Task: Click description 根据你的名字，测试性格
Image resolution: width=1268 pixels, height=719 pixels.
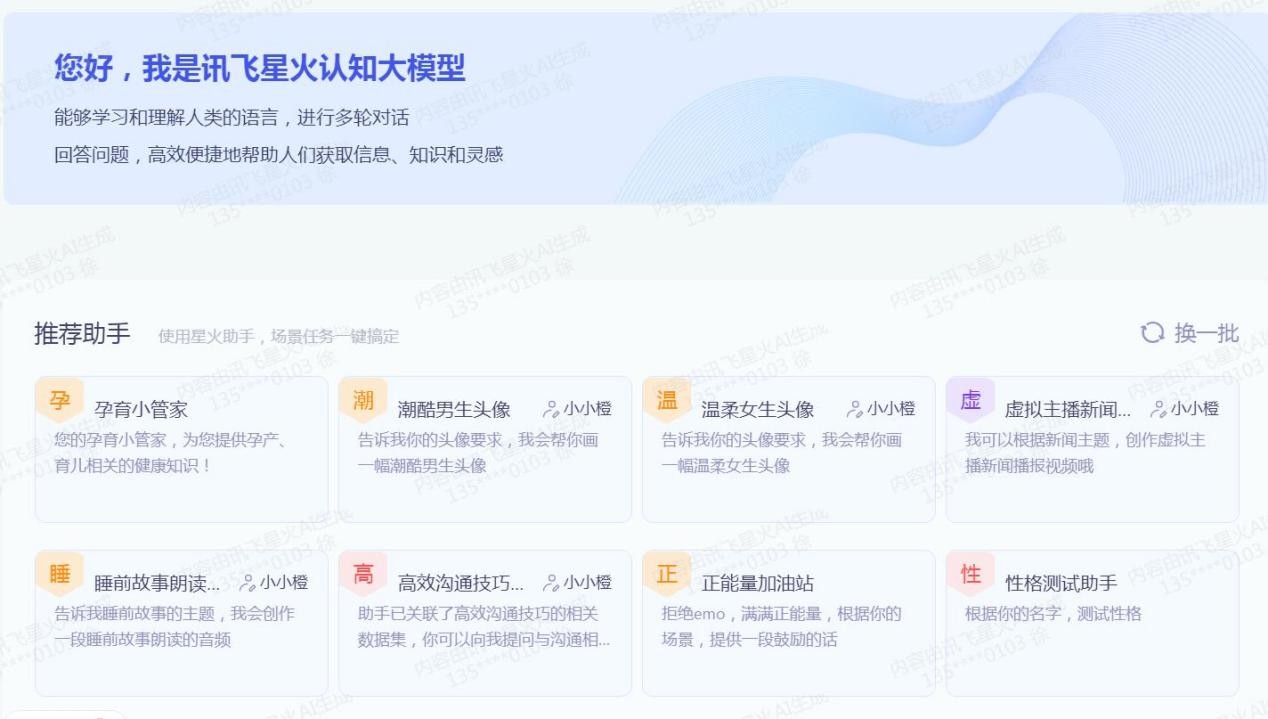Action: click(x=1053, y=613)
